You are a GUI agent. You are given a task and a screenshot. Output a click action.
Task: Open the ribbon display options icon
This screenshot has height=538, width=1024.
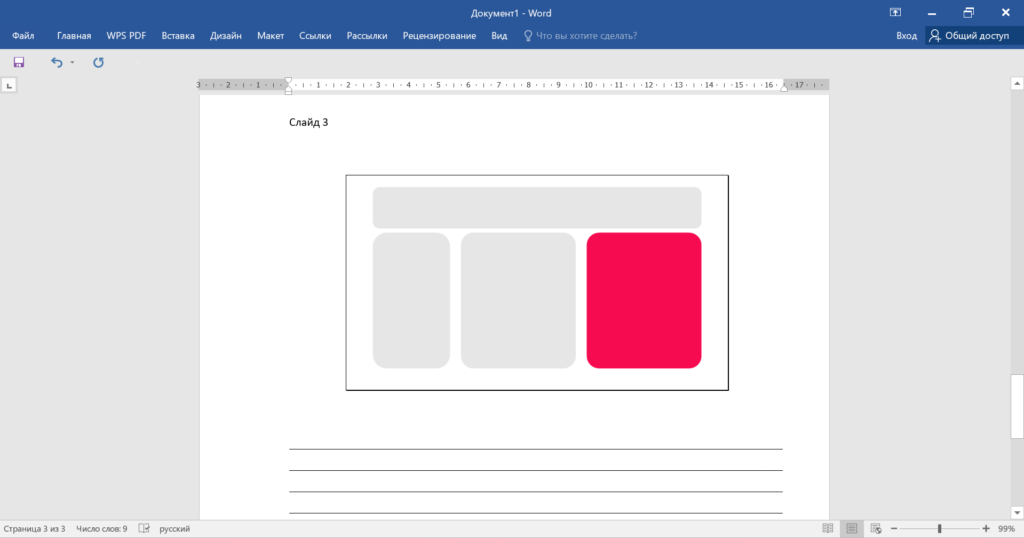pyautogui.click(x=895, y=12)
